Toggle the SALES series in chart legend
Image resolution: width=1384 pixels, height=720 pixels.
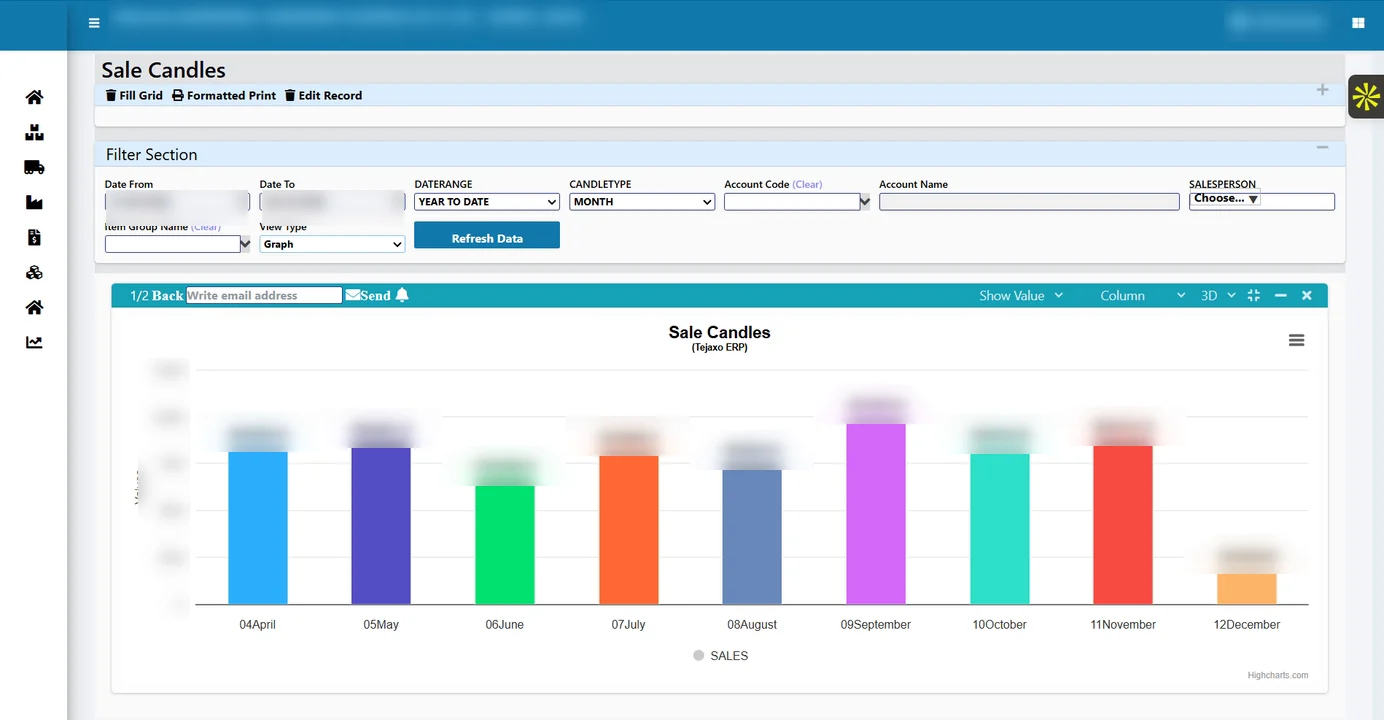(720, 656)
